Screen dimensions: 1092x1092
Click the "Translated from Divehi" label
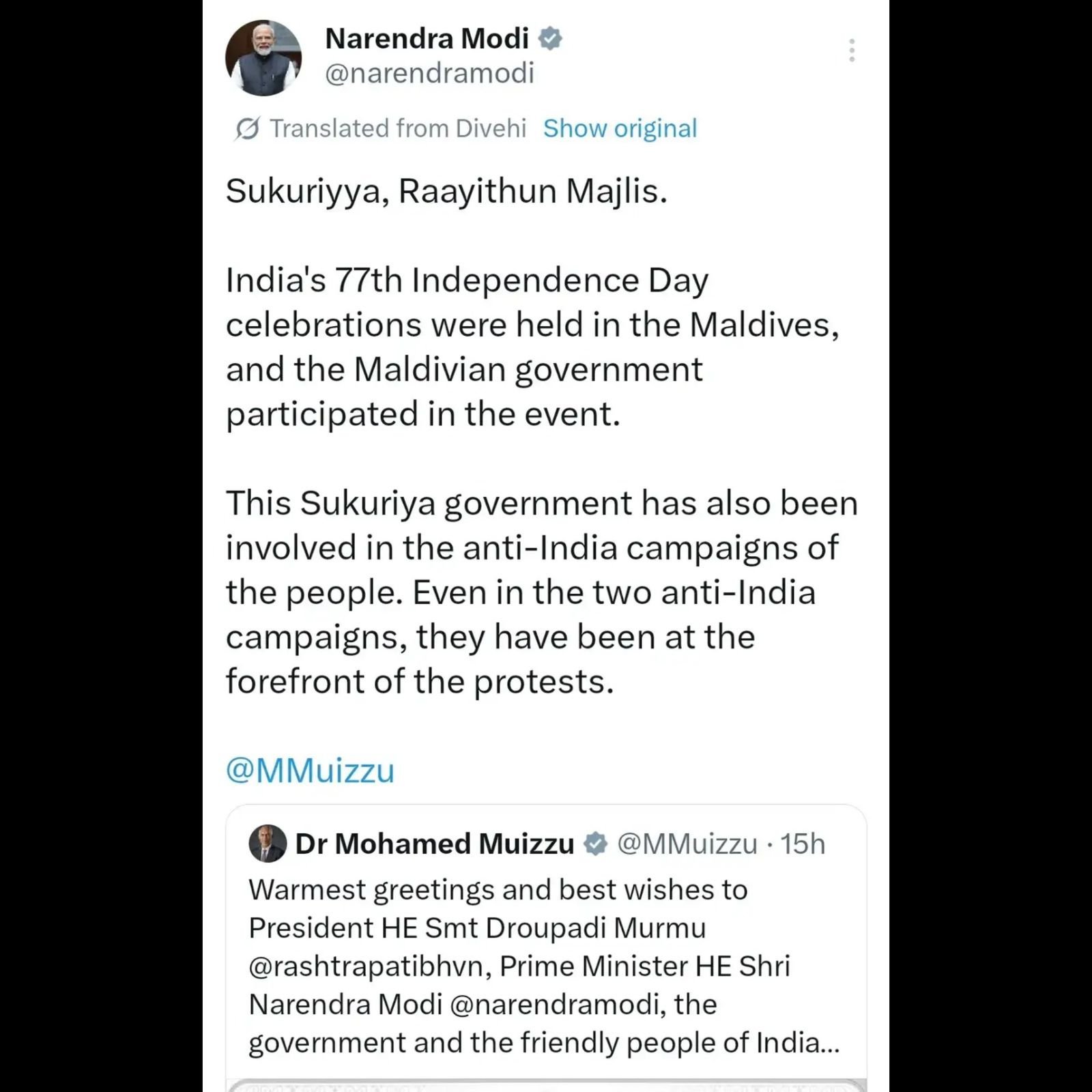click(x=398, y=128)
